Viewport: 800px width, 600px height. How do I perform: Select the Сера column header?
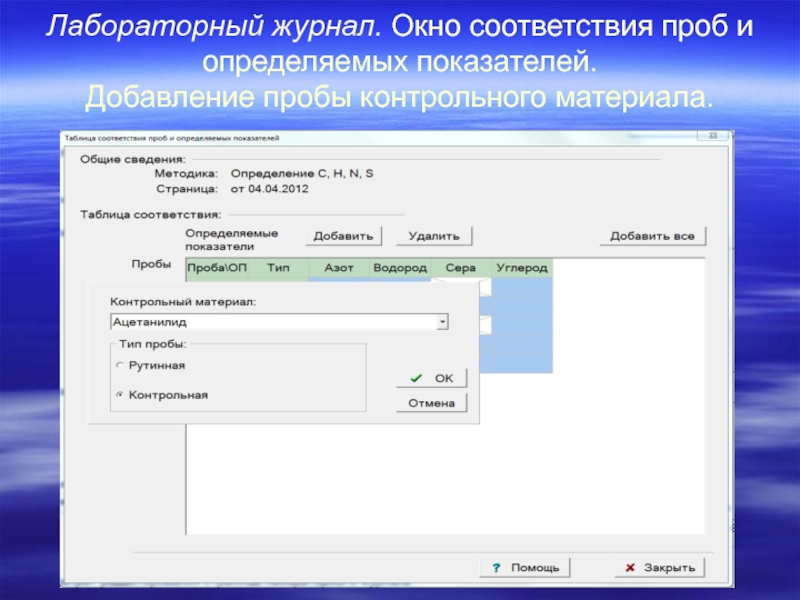point(460,268)
